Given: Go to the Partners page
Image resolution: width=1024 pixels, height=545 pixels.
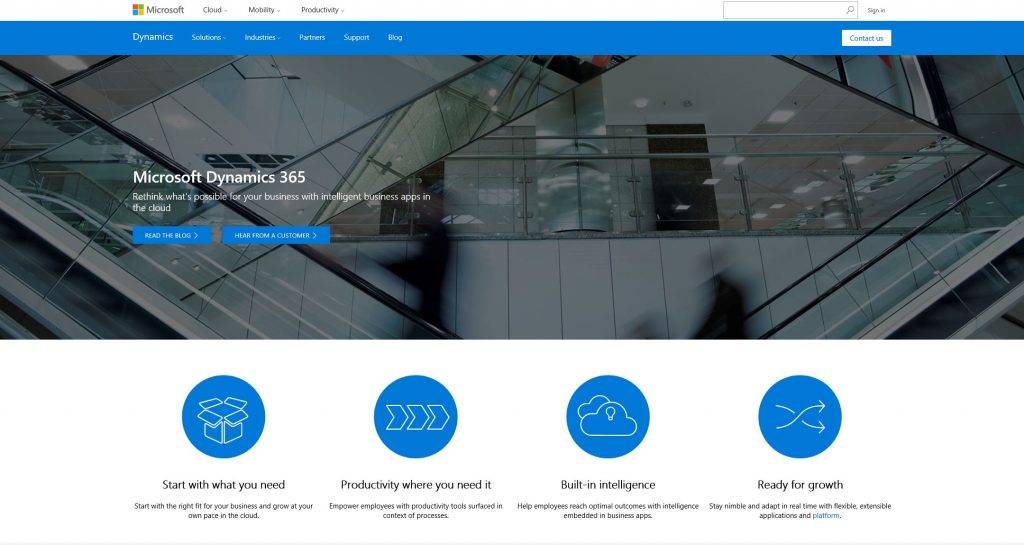Looking at the screenshot, I should 312,37.
